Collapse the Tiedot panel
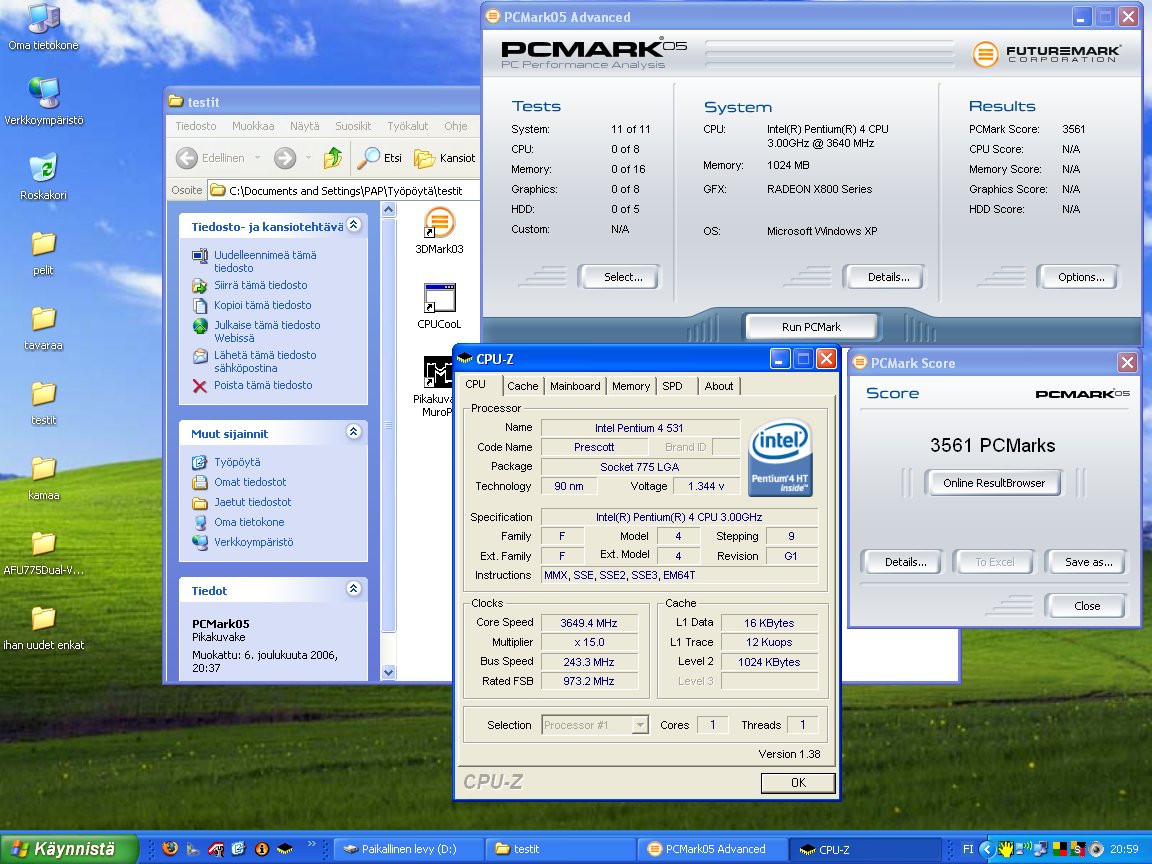 (354, 588)
